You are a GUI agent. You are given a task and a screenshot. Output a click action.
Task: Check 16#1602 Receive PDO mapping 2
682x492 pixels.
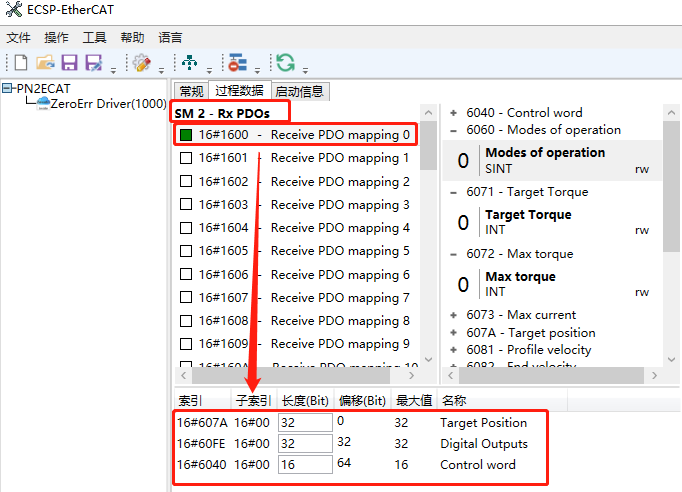186,181
